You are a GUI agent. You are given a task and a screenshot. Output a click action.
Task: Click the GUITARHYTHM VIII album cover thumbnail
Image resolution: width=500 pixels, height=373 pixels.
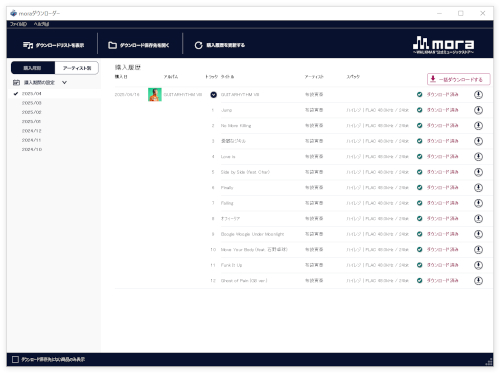[155, 95]
